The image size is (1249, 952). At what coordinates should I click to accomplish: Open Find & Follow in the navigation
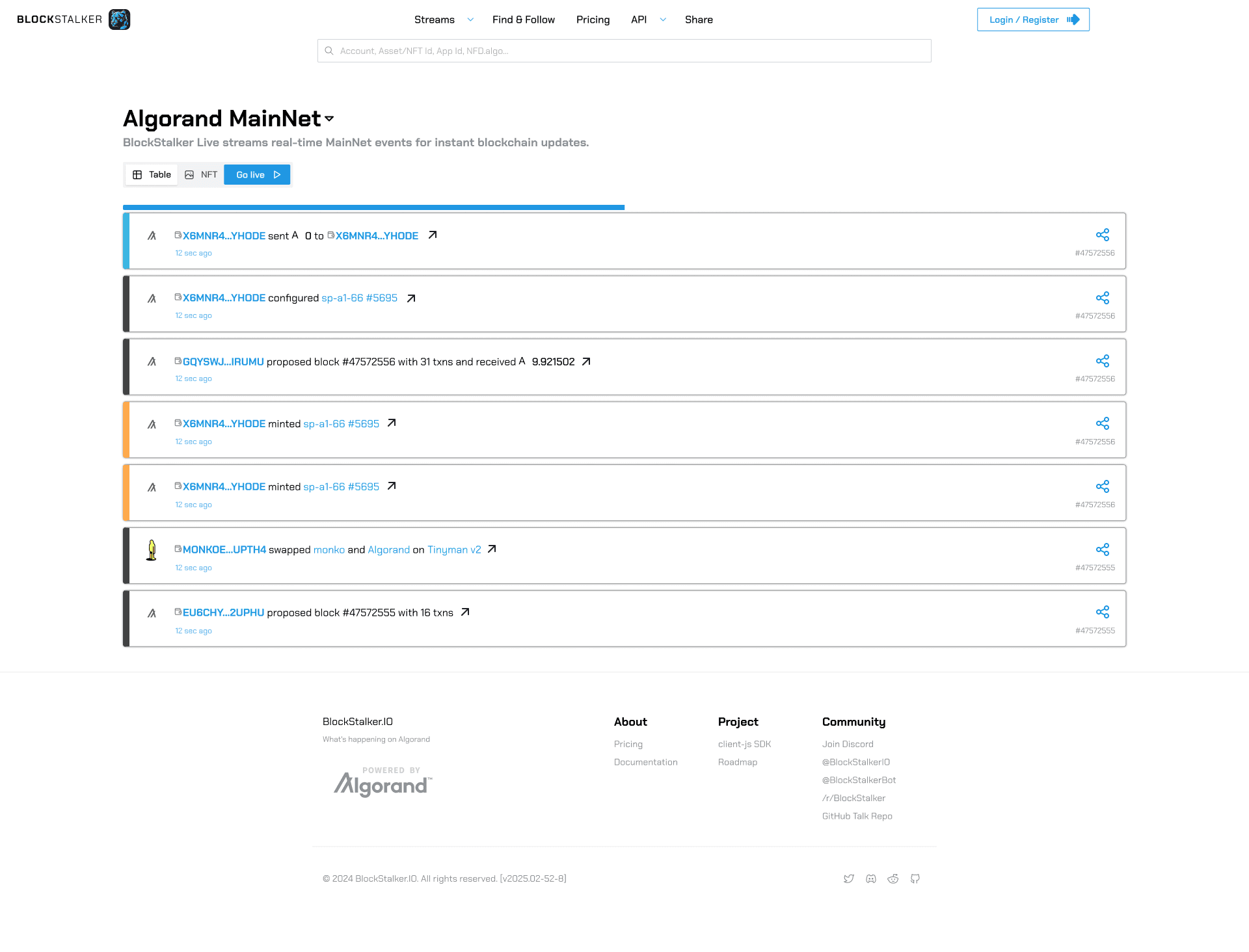[x=524, y=20]
